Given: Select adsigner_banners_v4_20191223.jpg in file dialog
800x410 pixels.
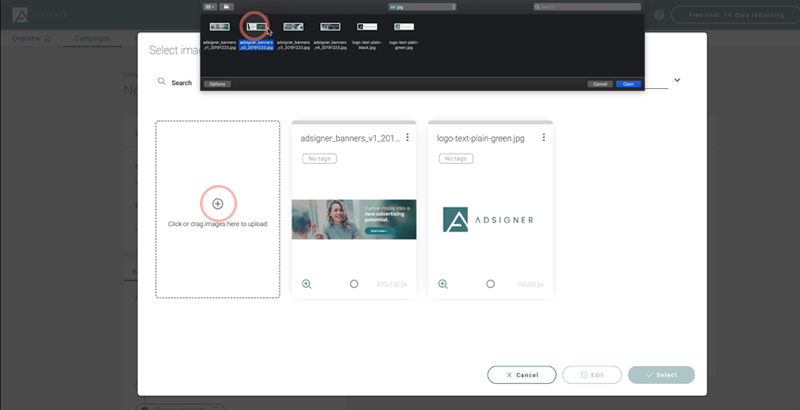Looking at the screenshot, I should tap(330, 35).
